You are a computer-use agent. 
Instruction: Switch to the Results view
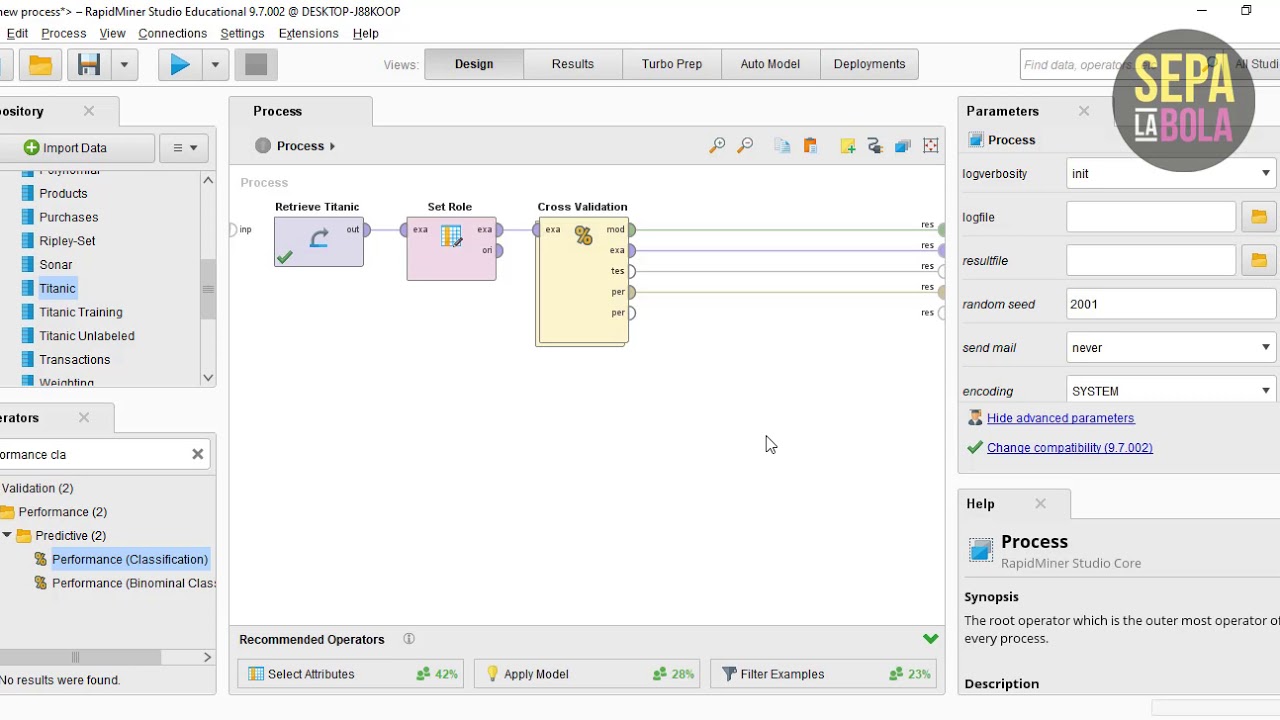click(573, 64)
